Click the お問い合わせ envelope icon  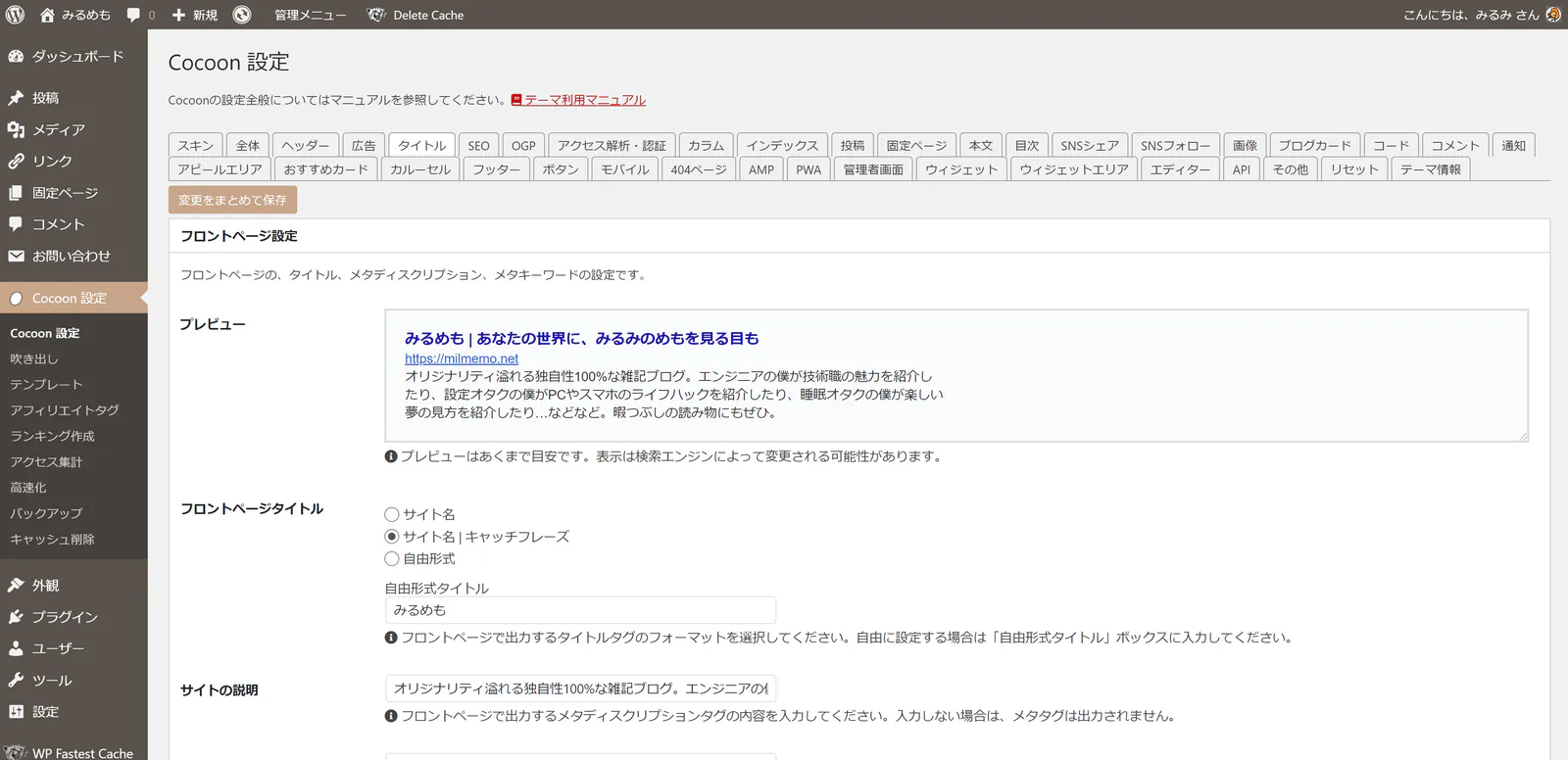coord(16,256)
